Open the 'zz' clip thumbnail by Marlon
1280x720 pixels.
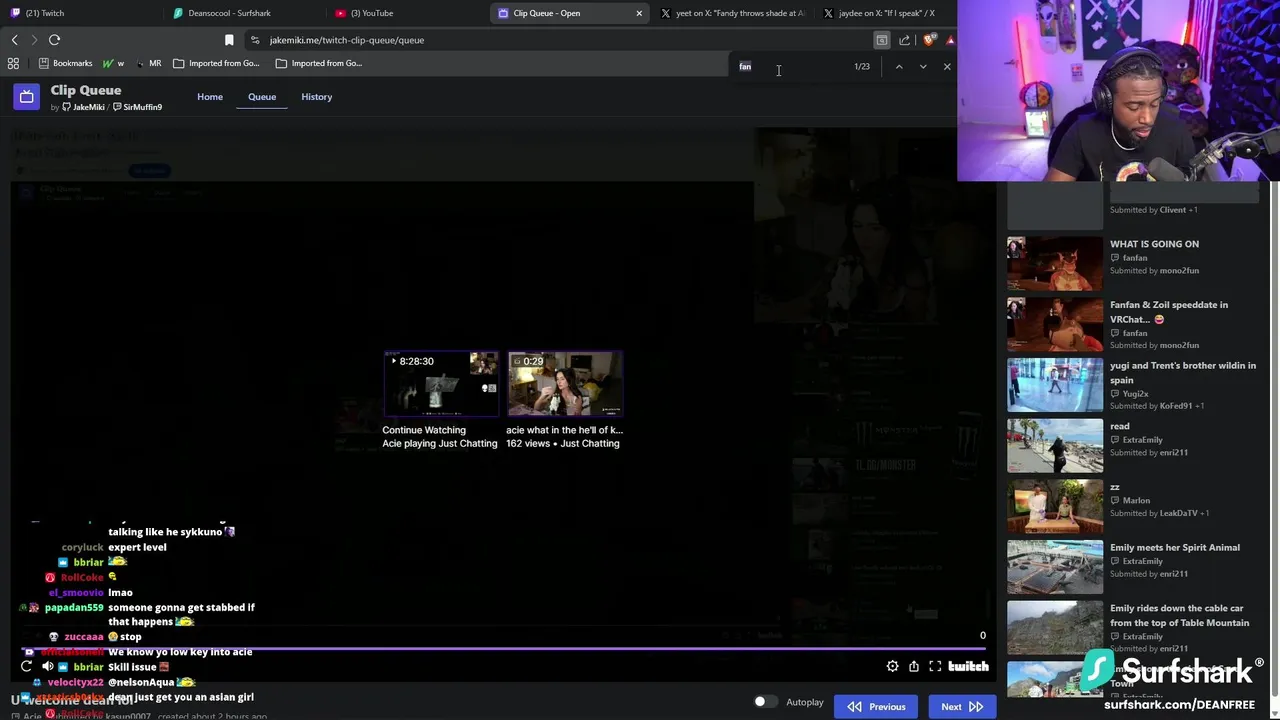click(x=1055, y=506)
